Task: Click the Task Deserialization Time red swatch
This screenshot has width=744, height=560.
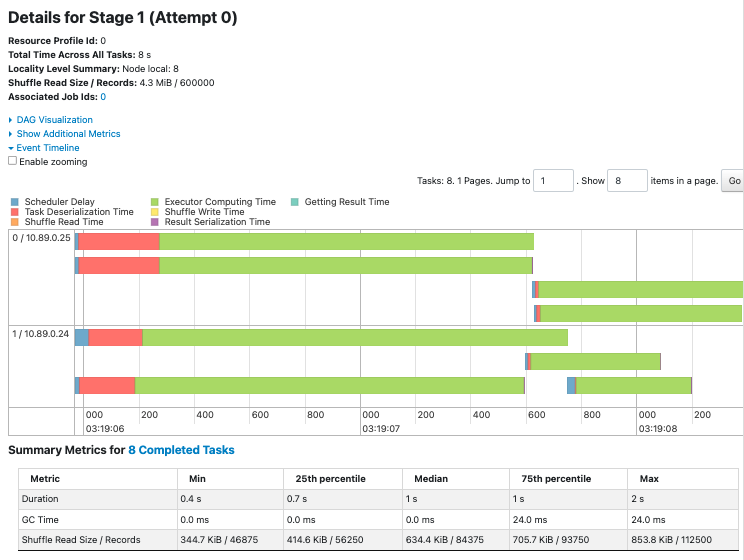Action: point(15,212)
